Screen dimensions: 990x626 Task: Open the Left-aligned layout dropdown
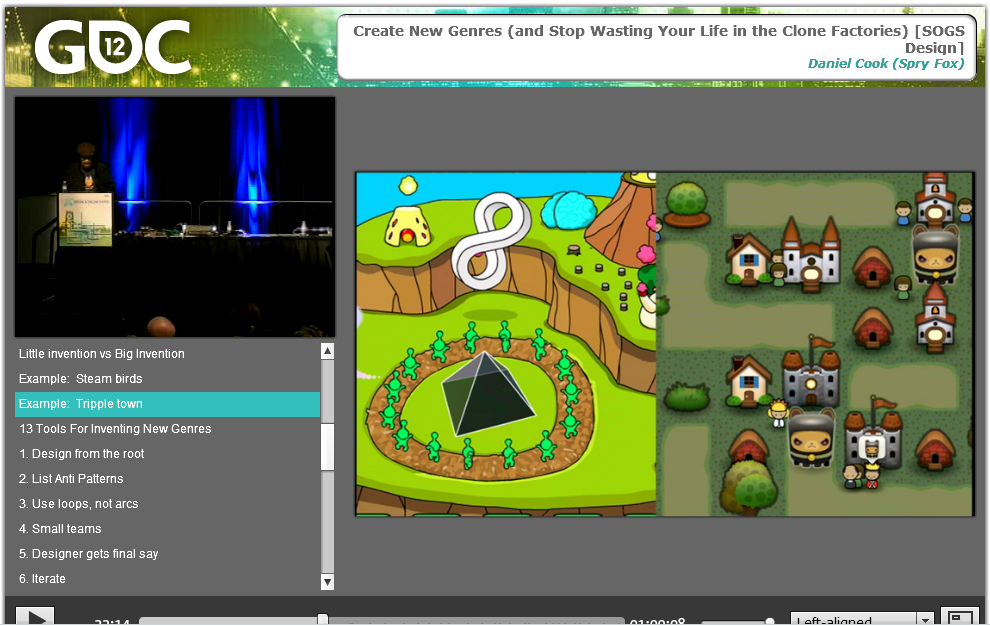[862, 619]
